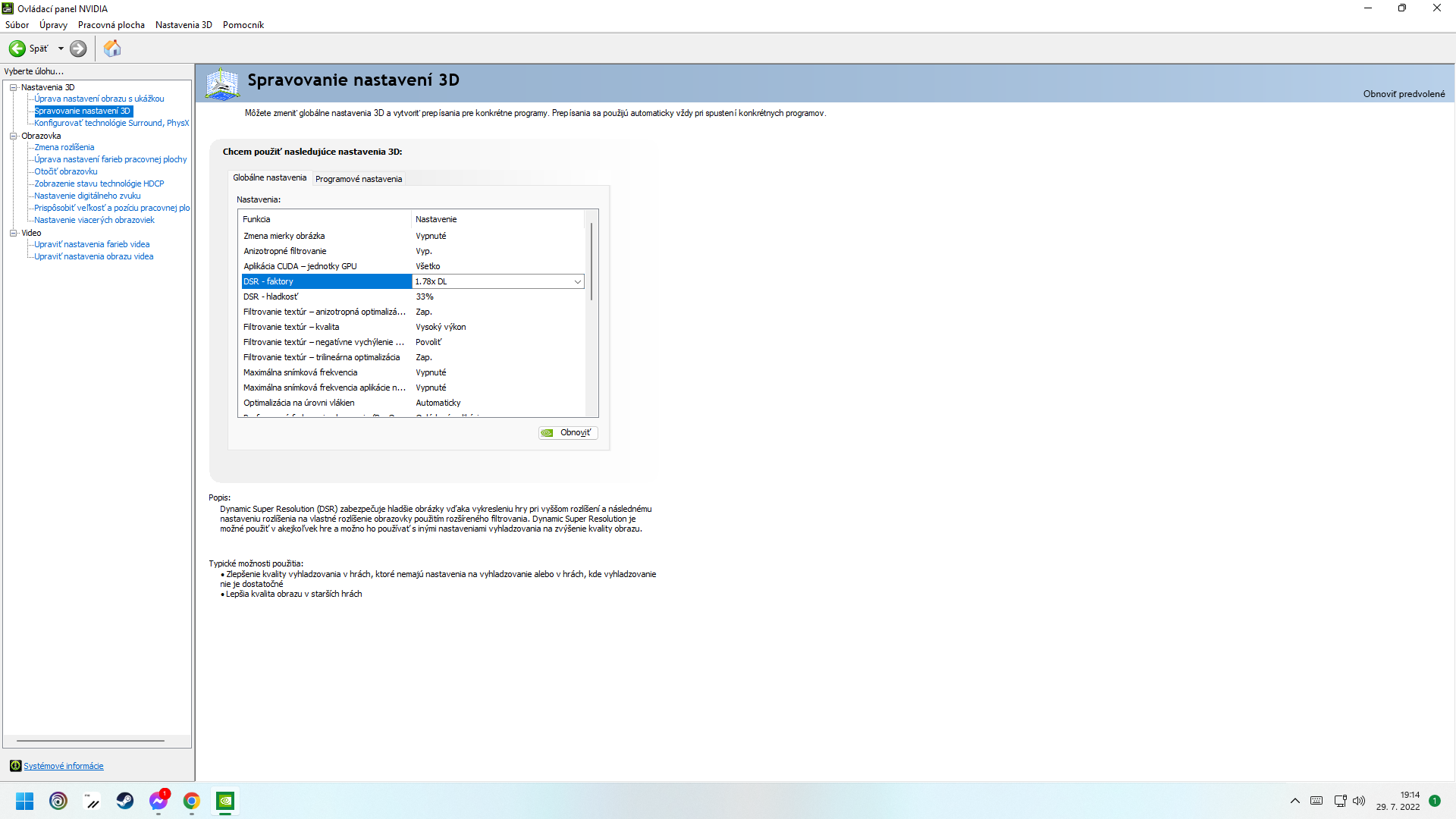Open the DSR - faktory dropdown
This screenshot has height=819, width=1456.
click(x=577, y=282)
